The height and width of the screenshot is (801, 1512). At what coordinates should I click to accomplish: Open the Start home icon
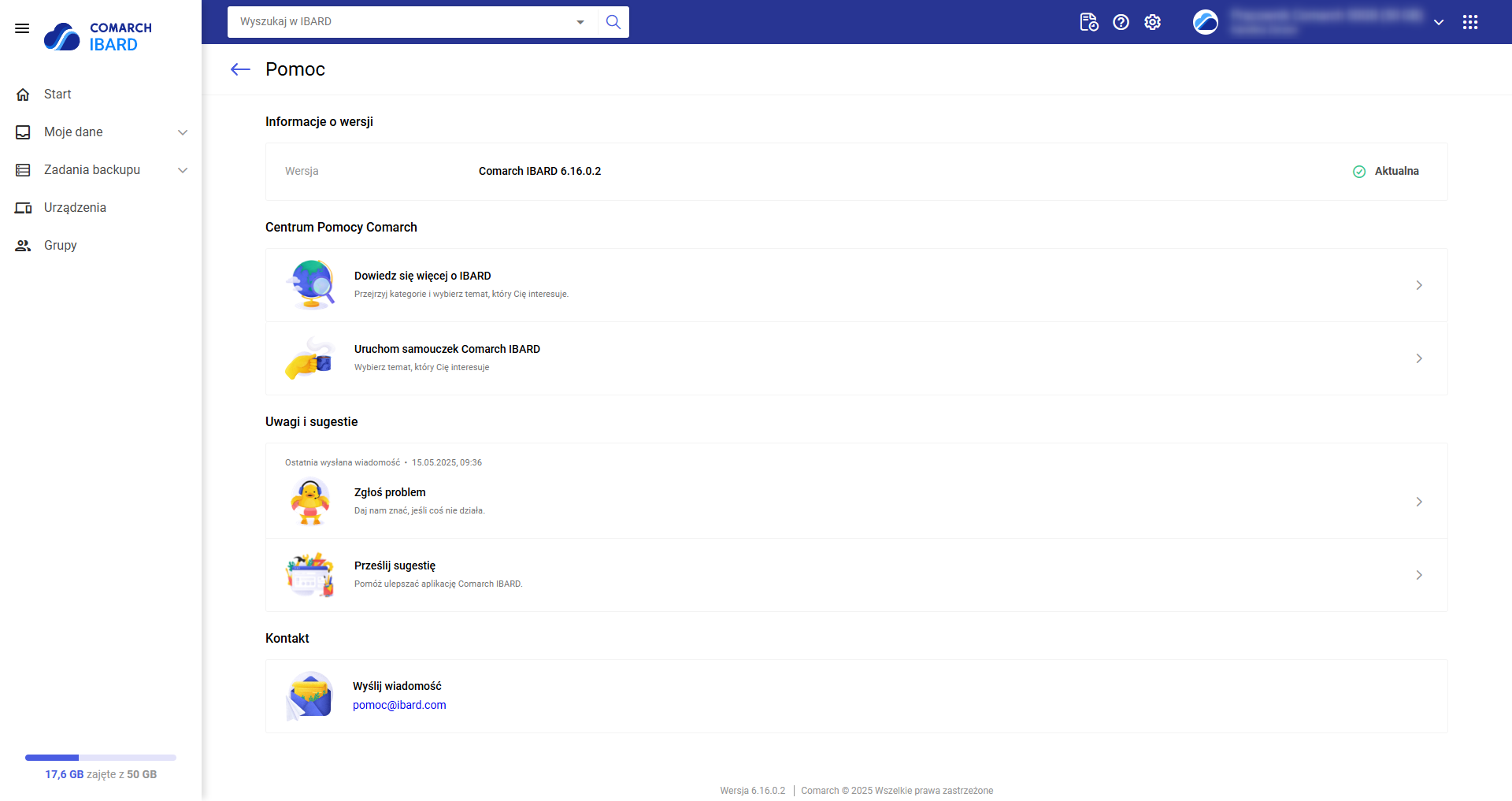[x=23, y=95]
